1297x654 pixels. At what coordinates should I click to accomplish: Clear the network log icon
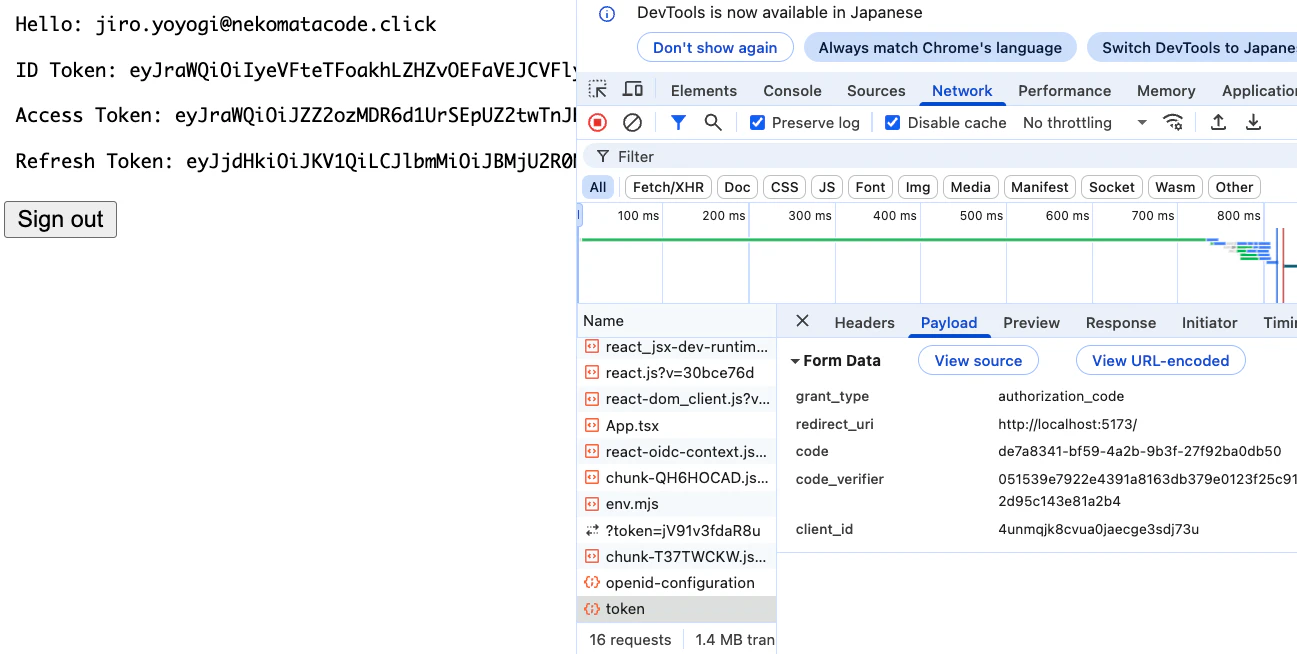point(632,122)
